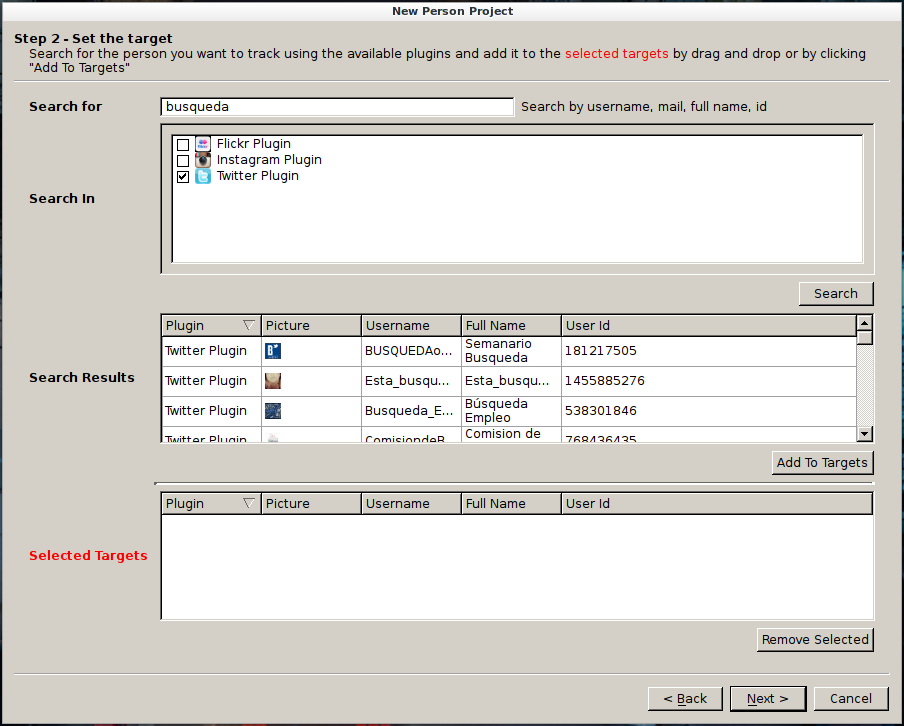Proceed with the Next button

tap(767, 699)
